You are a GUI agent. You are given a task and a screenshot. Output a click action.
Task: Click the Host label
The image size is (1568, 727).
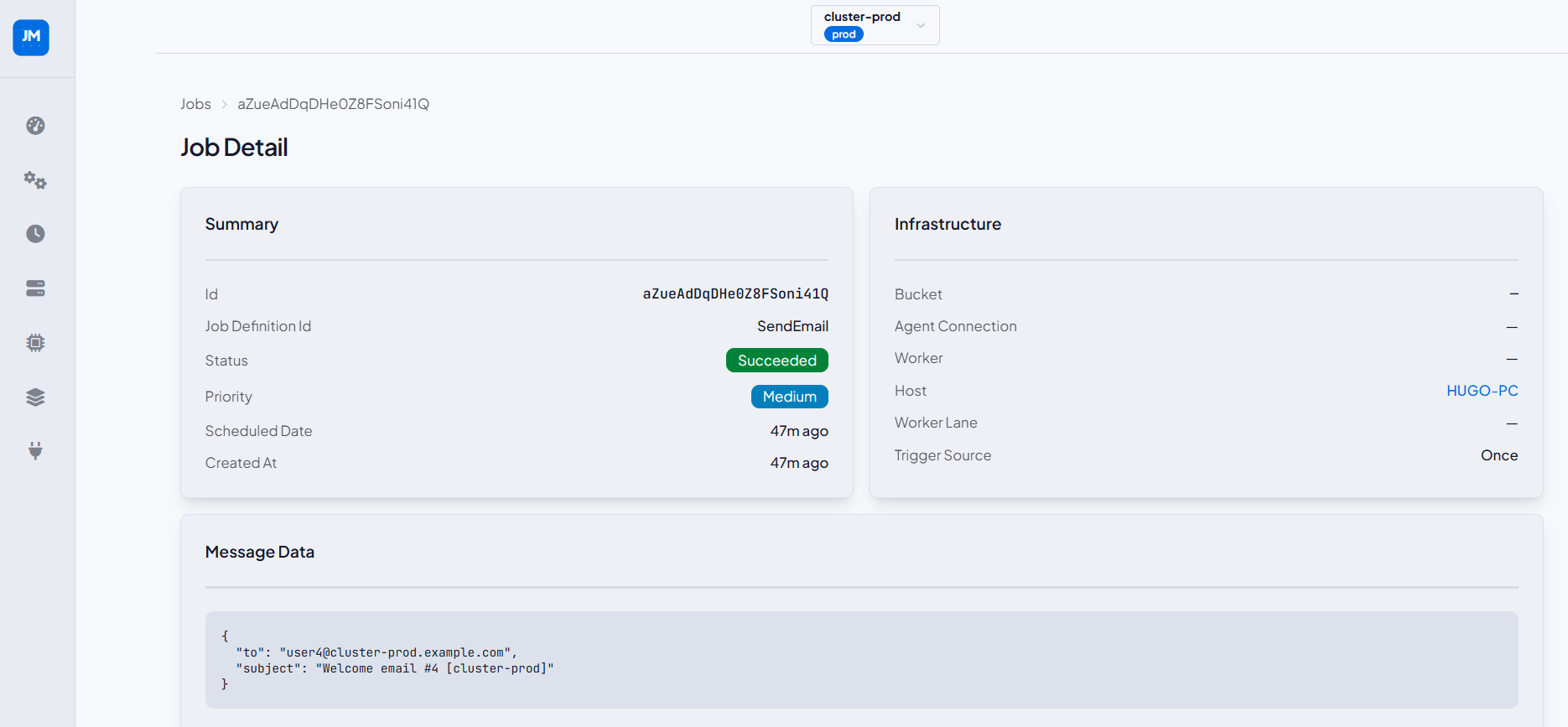pos(910,391)
